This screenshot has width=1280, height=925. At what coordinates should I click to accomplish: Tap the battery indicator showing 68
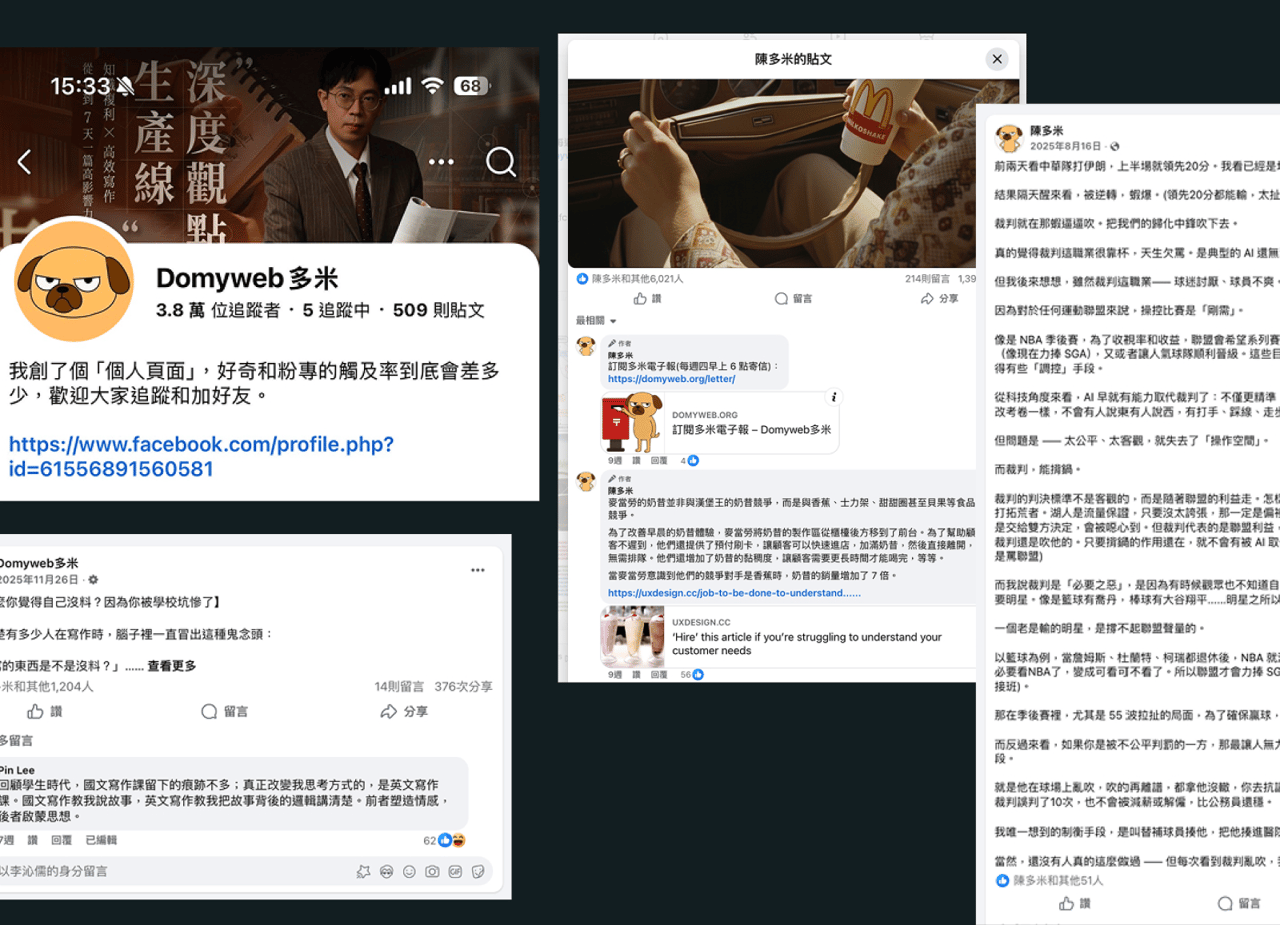coord(470,86)
